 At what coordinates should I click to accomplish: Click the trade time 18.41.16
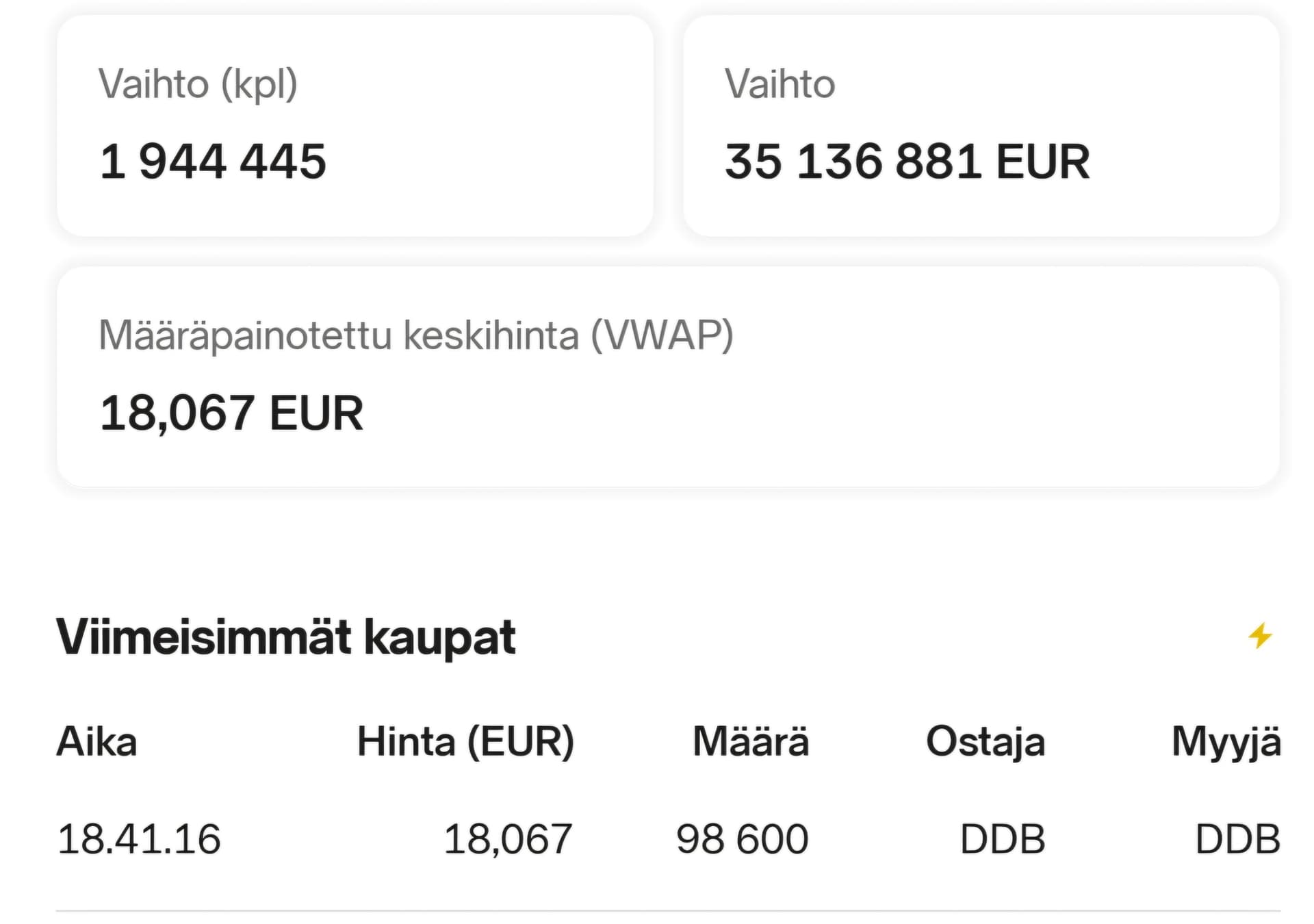139,839
